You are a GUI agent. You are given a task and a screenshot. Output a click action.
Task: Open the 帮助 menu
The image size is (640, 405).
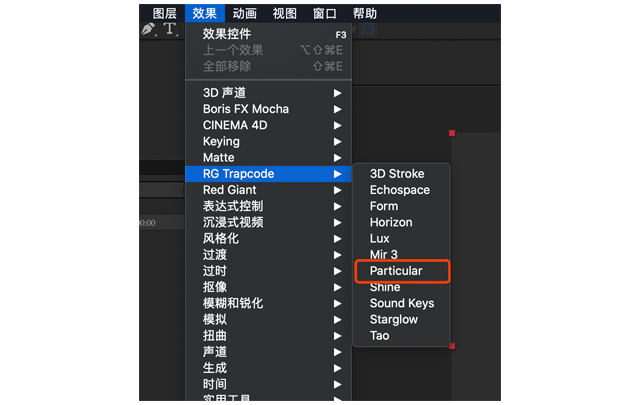(x=364, y=13)
